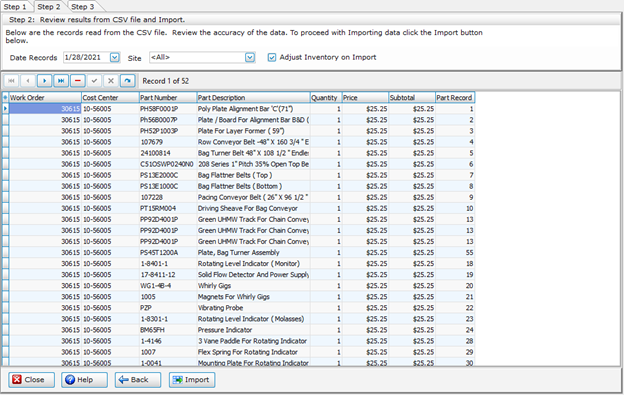Image resolution: width=624 pixels, height=395 pixels.
Task: Jump to last record navigator button
Action: point(61,81)
